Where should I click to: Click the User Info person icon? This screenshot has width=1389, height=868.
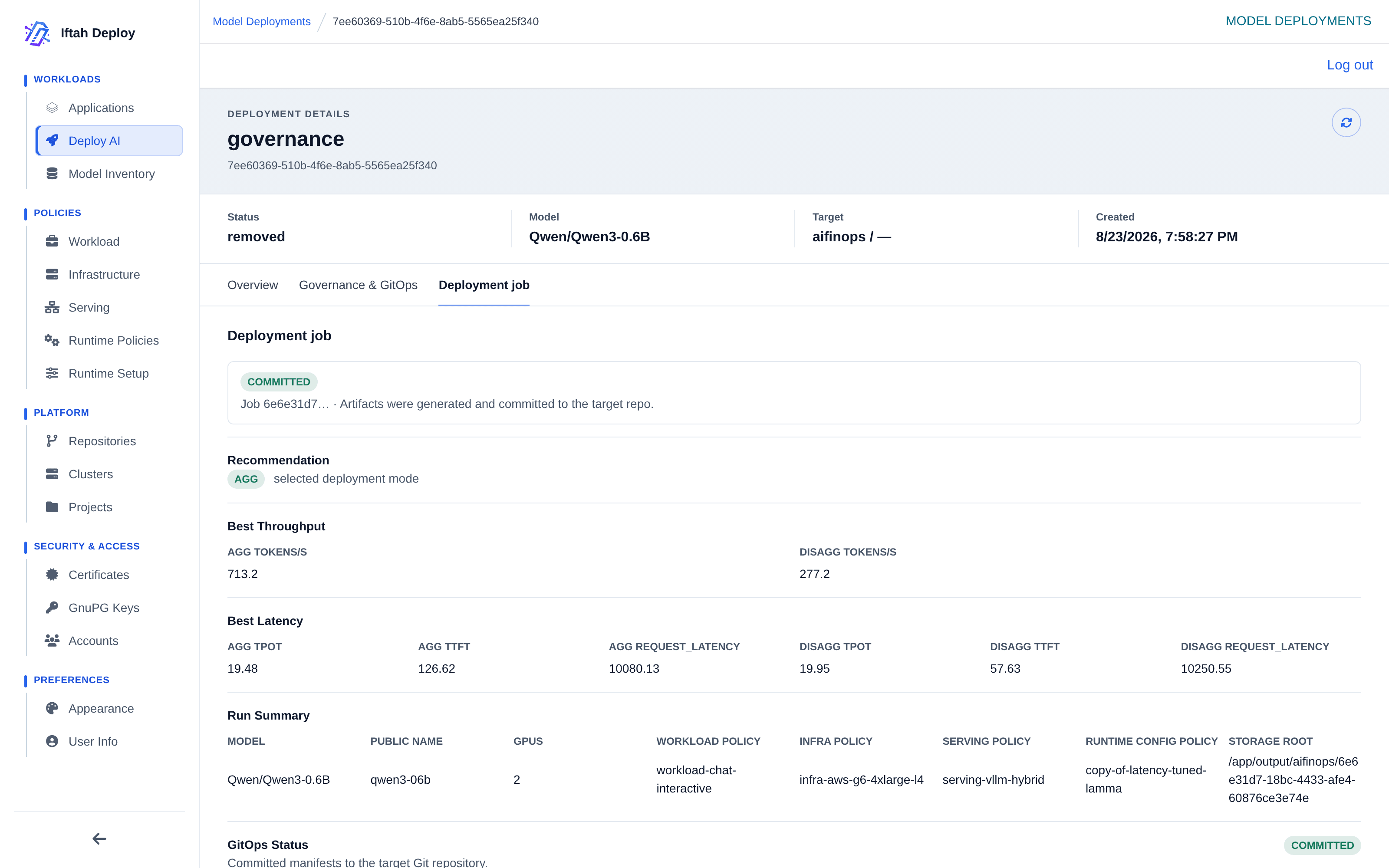(x=52, y=741)
